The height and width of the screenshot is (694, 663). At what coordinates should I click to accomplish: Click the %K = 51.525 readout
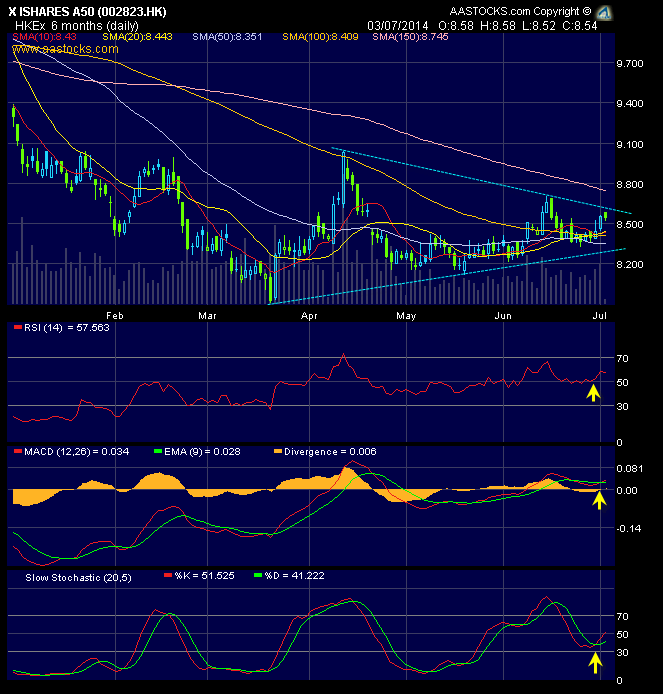[204, 576]
